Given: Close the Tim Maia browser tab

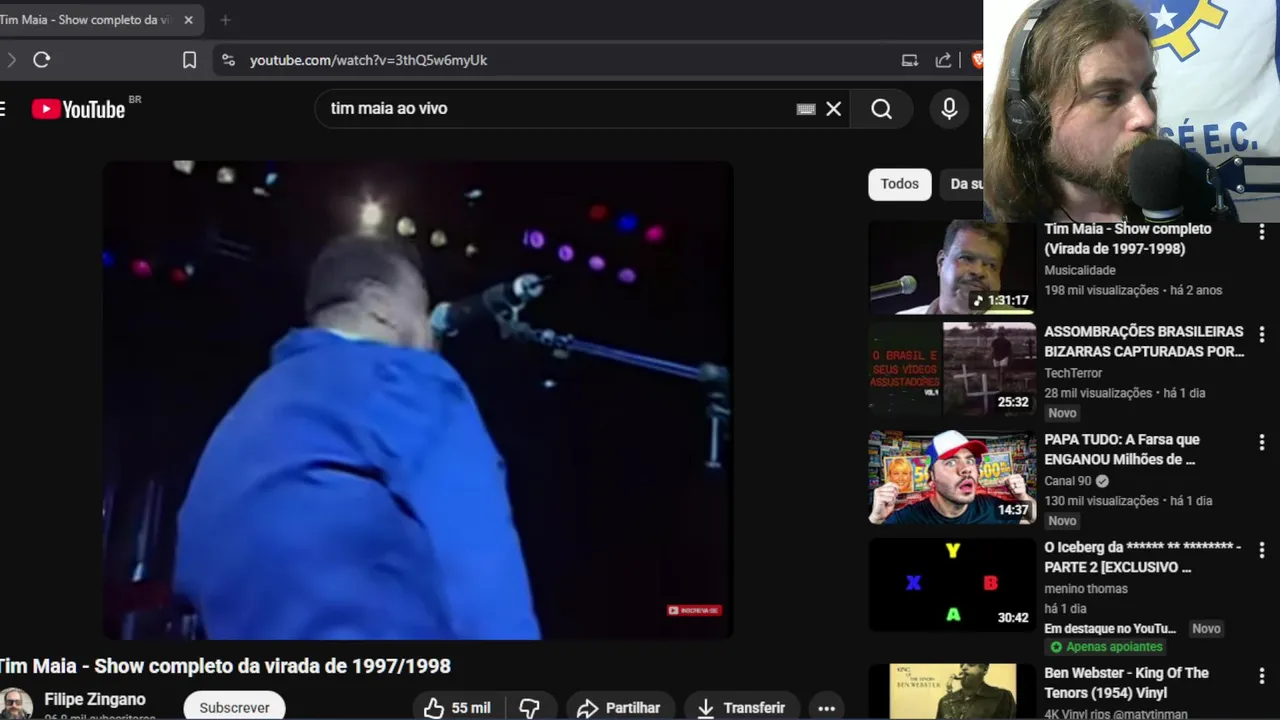Looking at the screenshot, I should (188, 20).
